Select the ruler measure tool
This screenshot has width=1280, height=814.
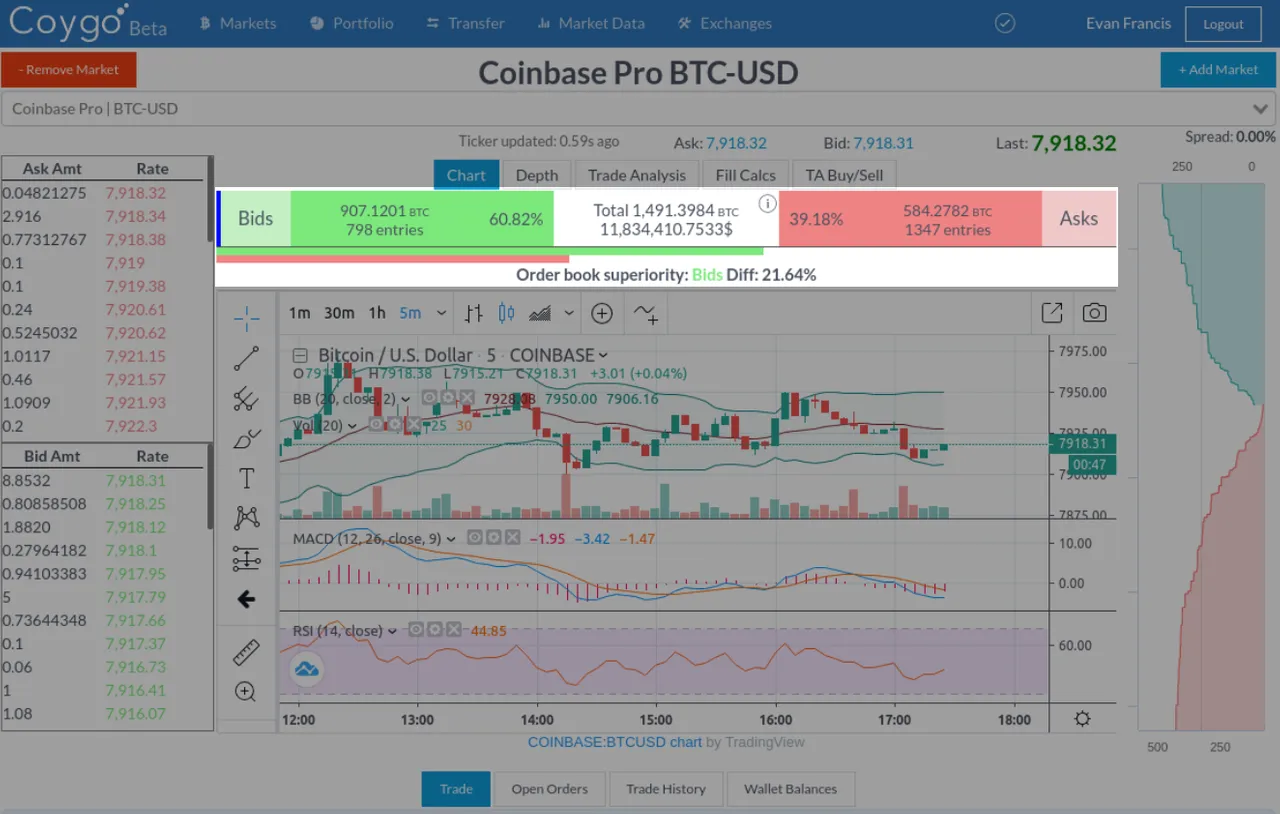point(246,653)
